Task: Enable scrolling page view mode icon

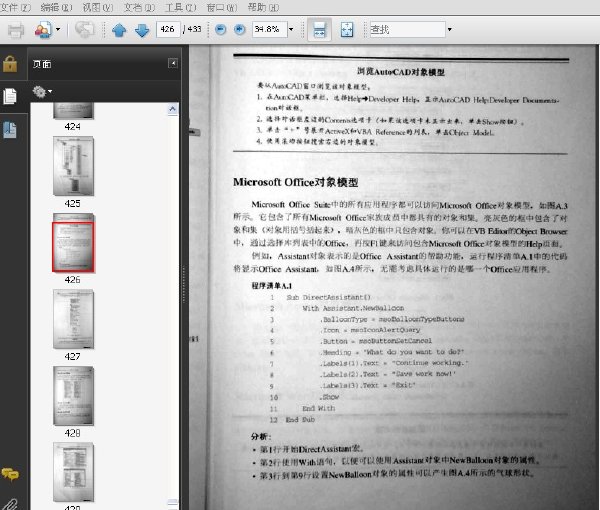Action: tap(320, 29)
